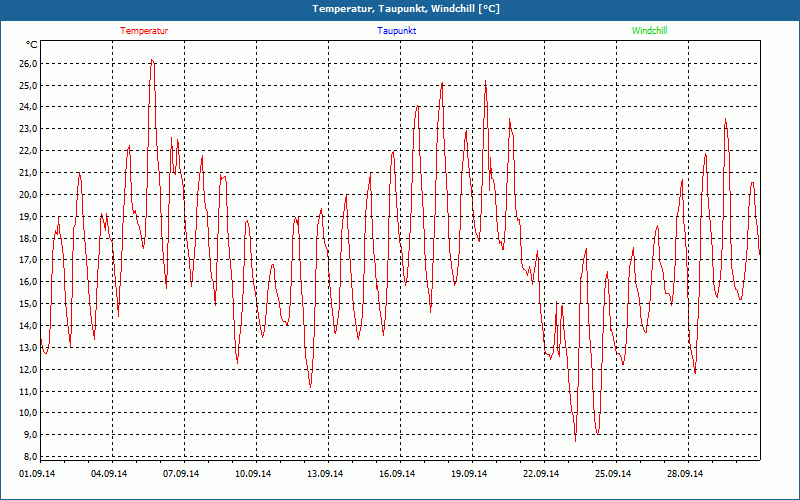800x500 pixels.
Task: Click the 17,0 y-axis label
Action: pyautogui.click(x=28, y=260)
